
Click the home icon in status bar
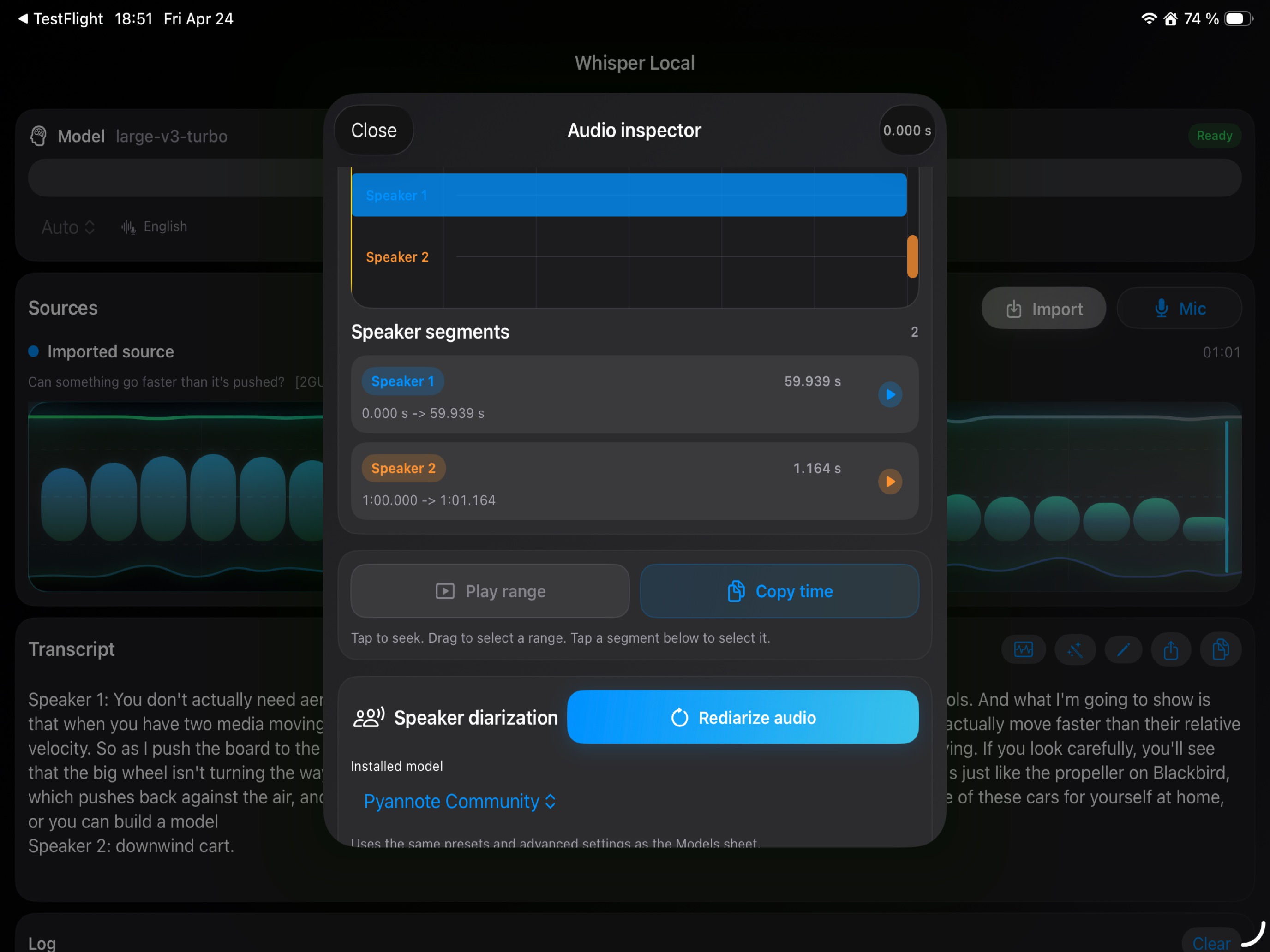tap(1170, 19)
